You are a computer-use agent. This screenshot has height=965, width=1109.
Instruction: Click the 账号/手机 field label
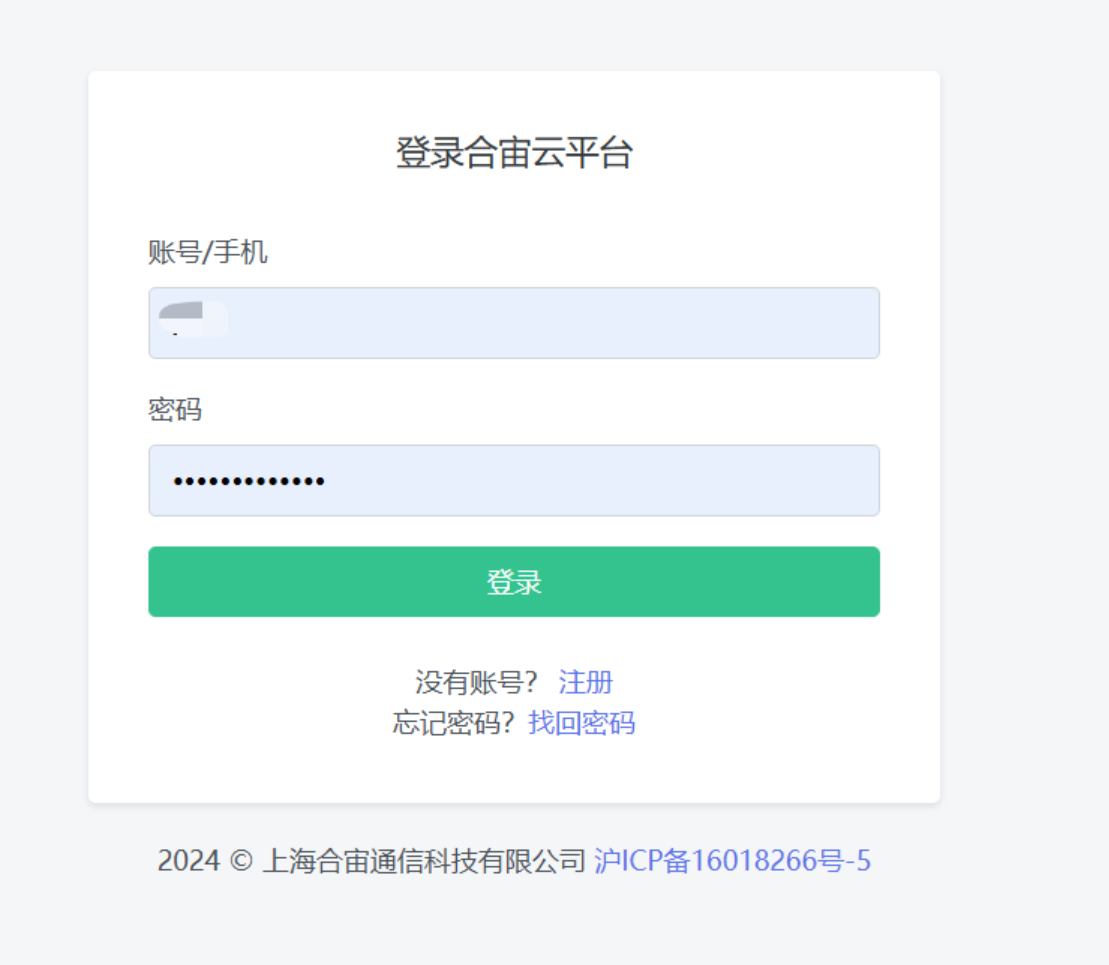coord(208,253)
